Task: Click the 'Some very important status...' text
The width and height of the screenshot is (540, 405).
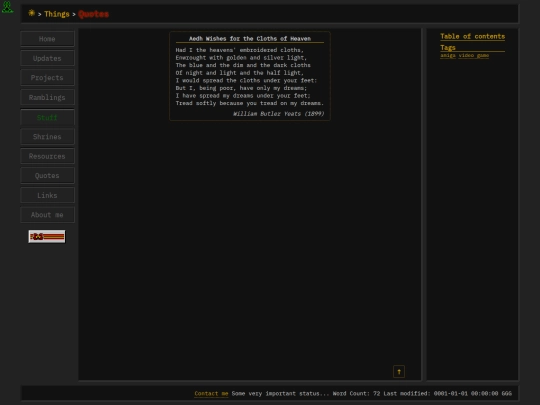Action: coord(280,394)
